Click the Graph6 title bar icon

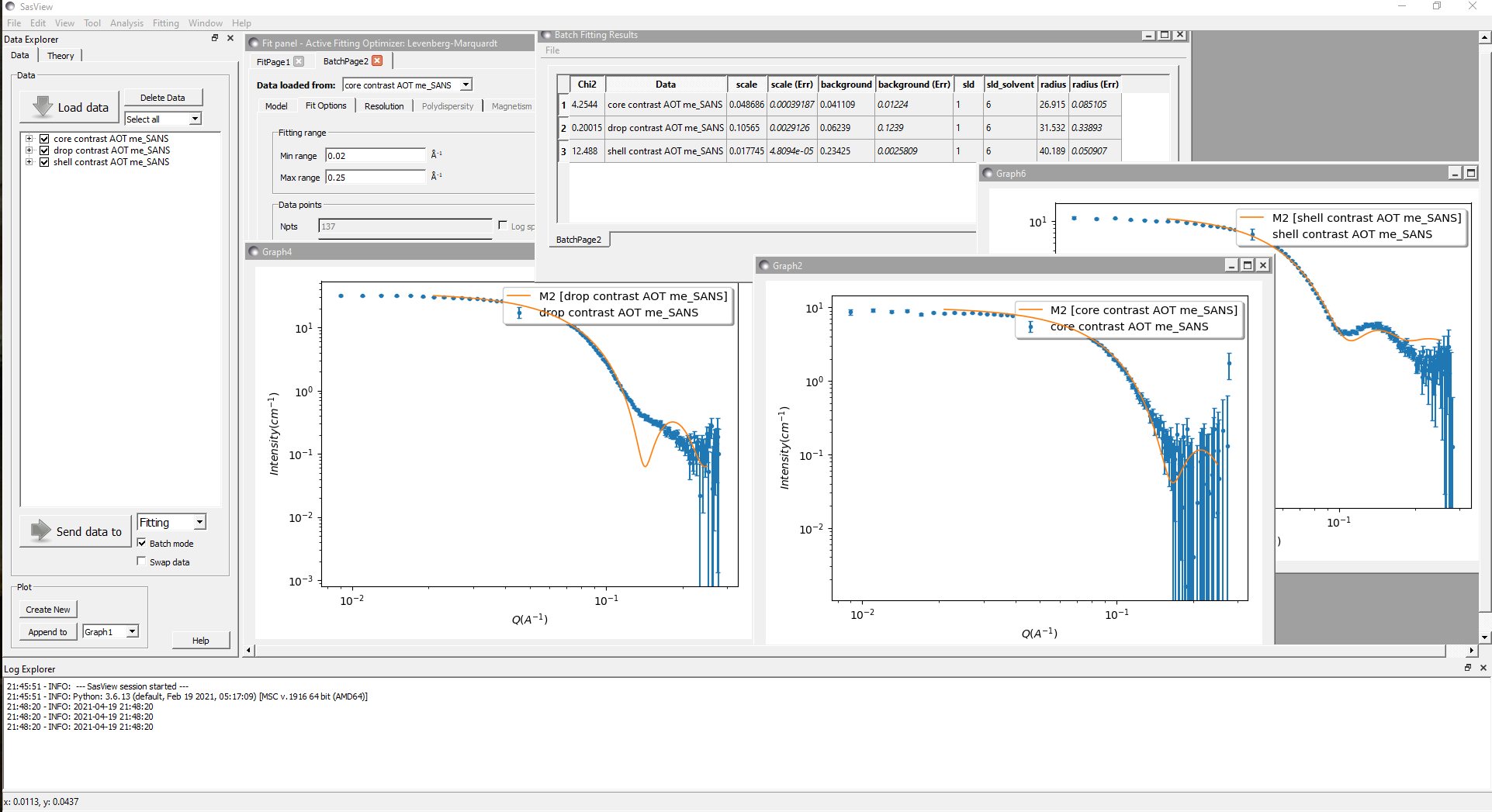pyautogui.click(x=987, y=173)
